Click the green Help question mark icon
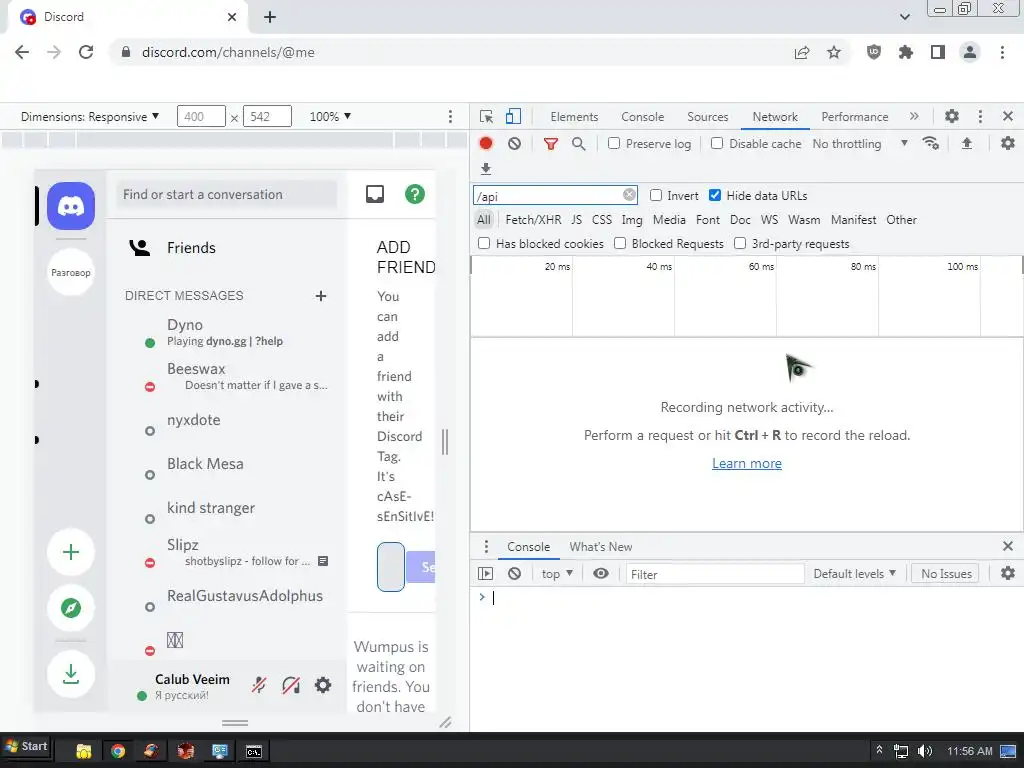 (415, 194)
